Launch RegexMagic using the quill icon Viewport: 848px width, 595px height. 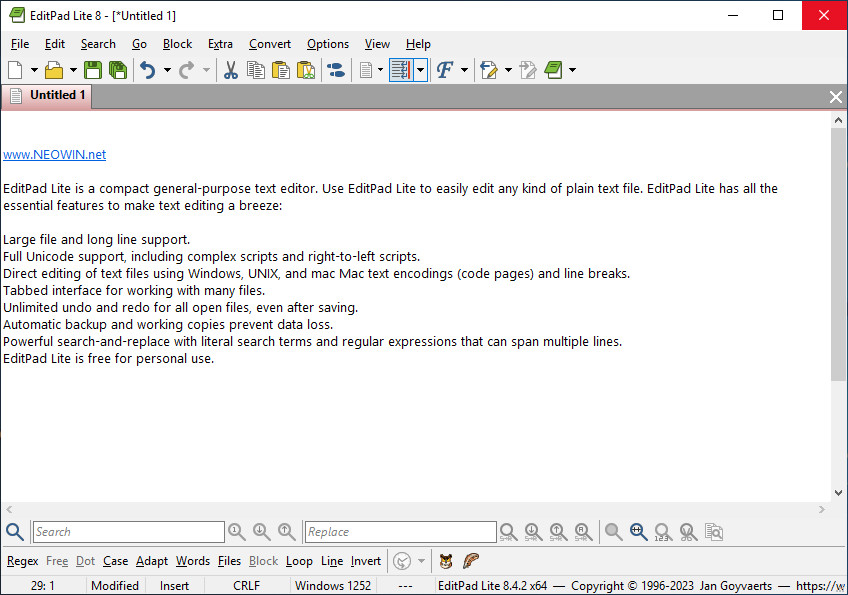[x=470, y=561]
